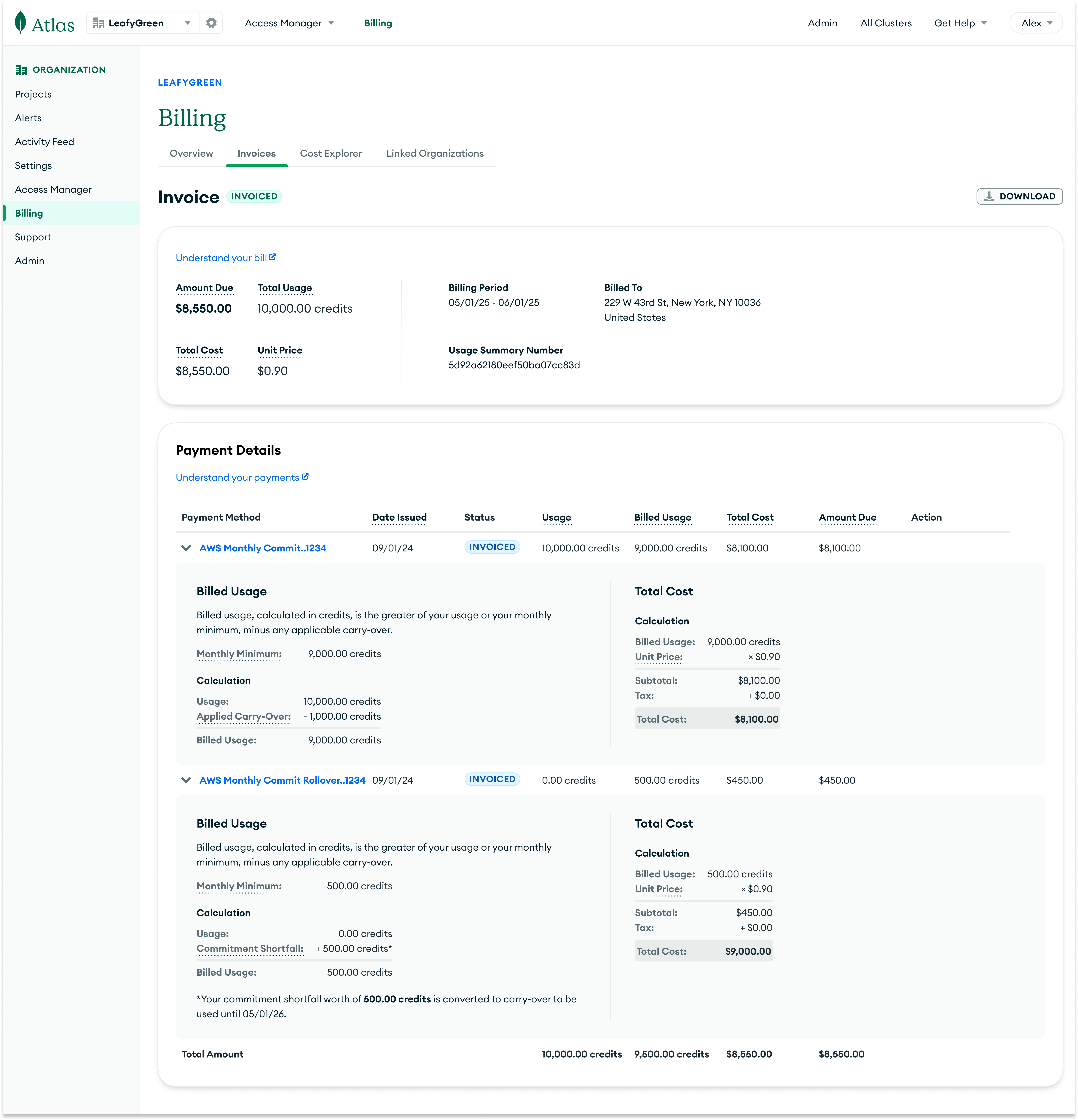Open the Alex user menu

pos(1036,23)
